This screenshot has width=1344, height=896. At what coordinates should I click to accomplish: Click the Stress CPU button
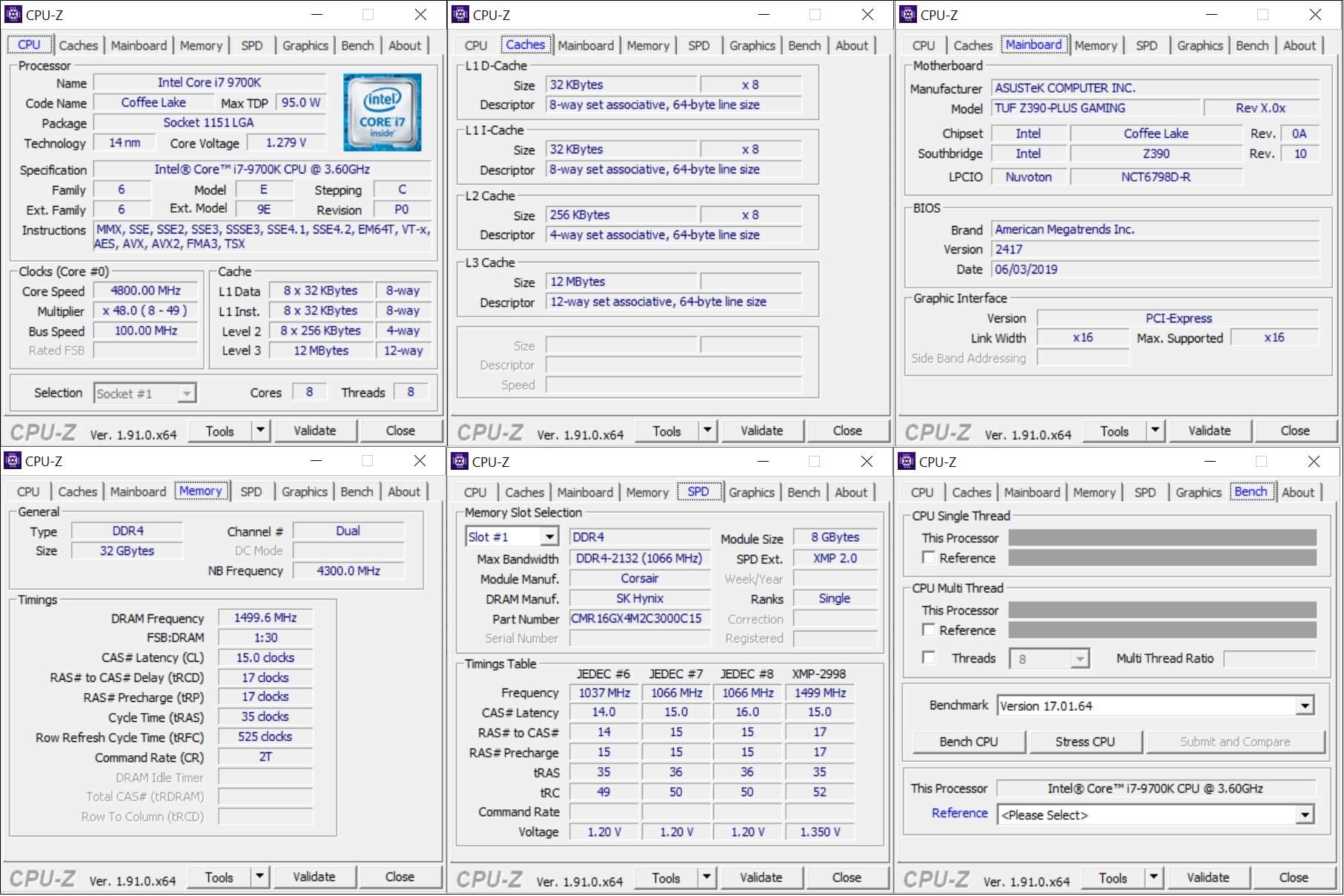pyautogui.click(x=1085, y=741)
